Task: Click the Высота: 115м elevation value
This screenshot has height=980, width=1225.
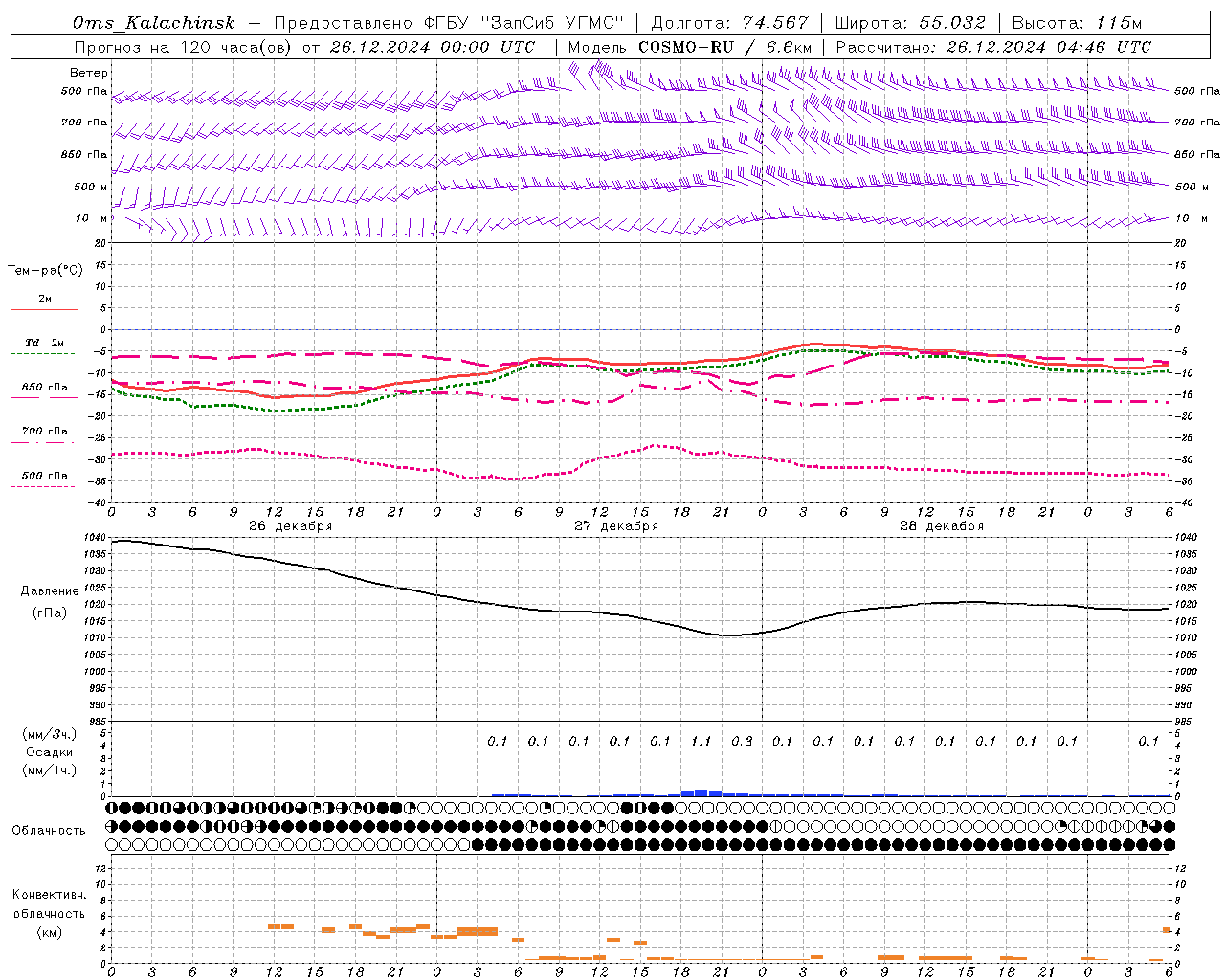Action: point(1077,23)
